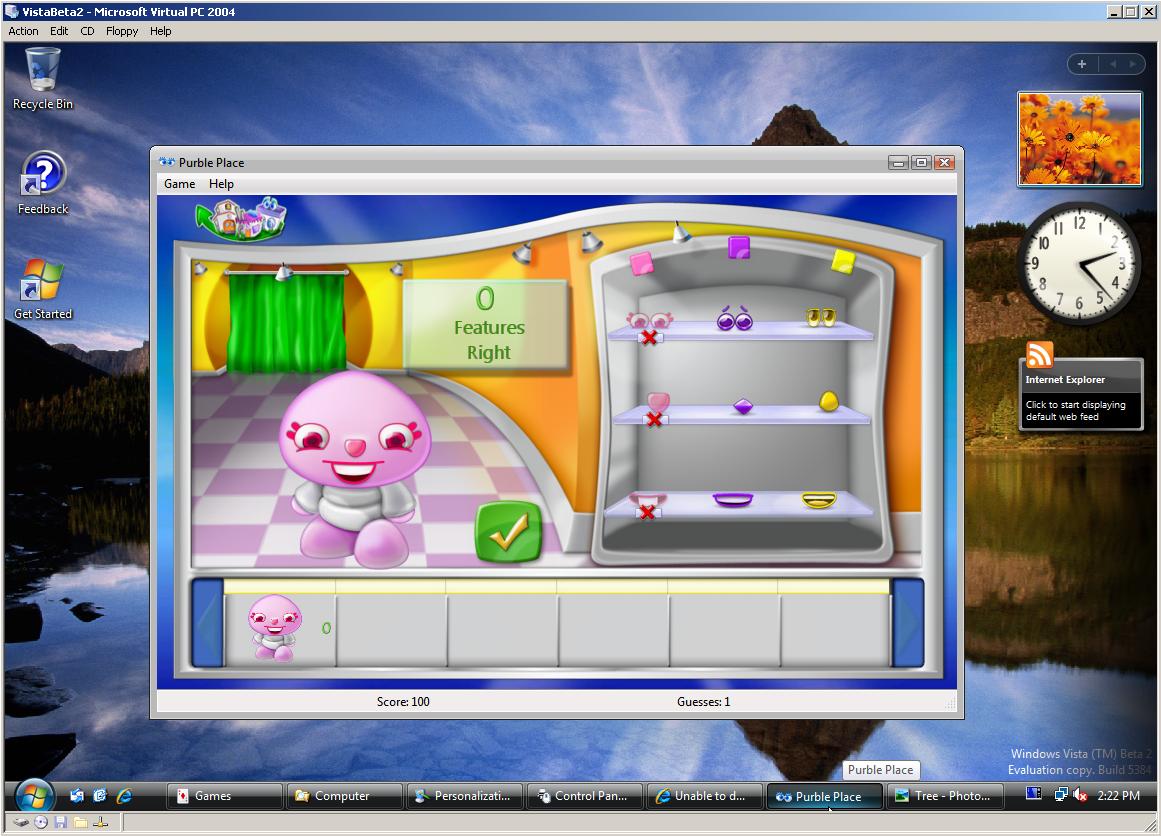Choose the yellow mouth on bottom shelf

(x=819, y=501)
